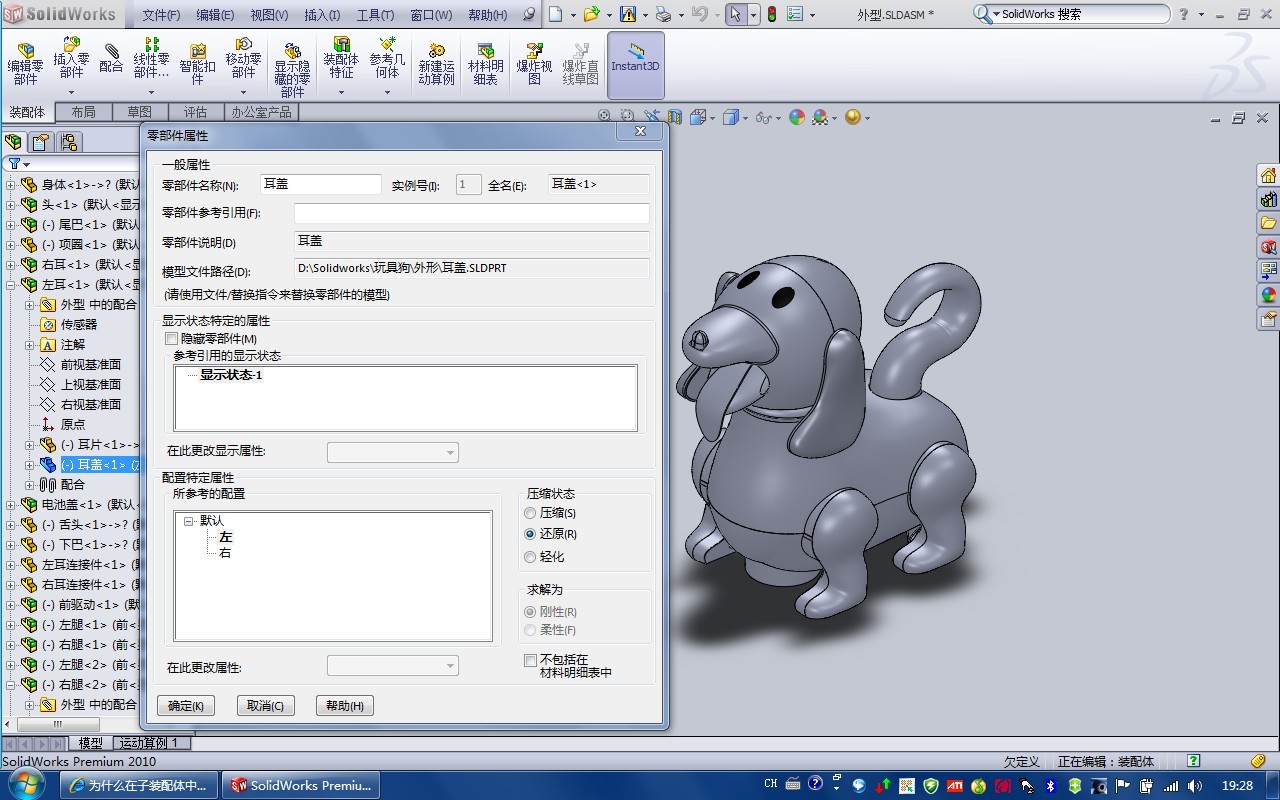Click the Options icon beside traffic light
1280x800 pixels.
796,14
